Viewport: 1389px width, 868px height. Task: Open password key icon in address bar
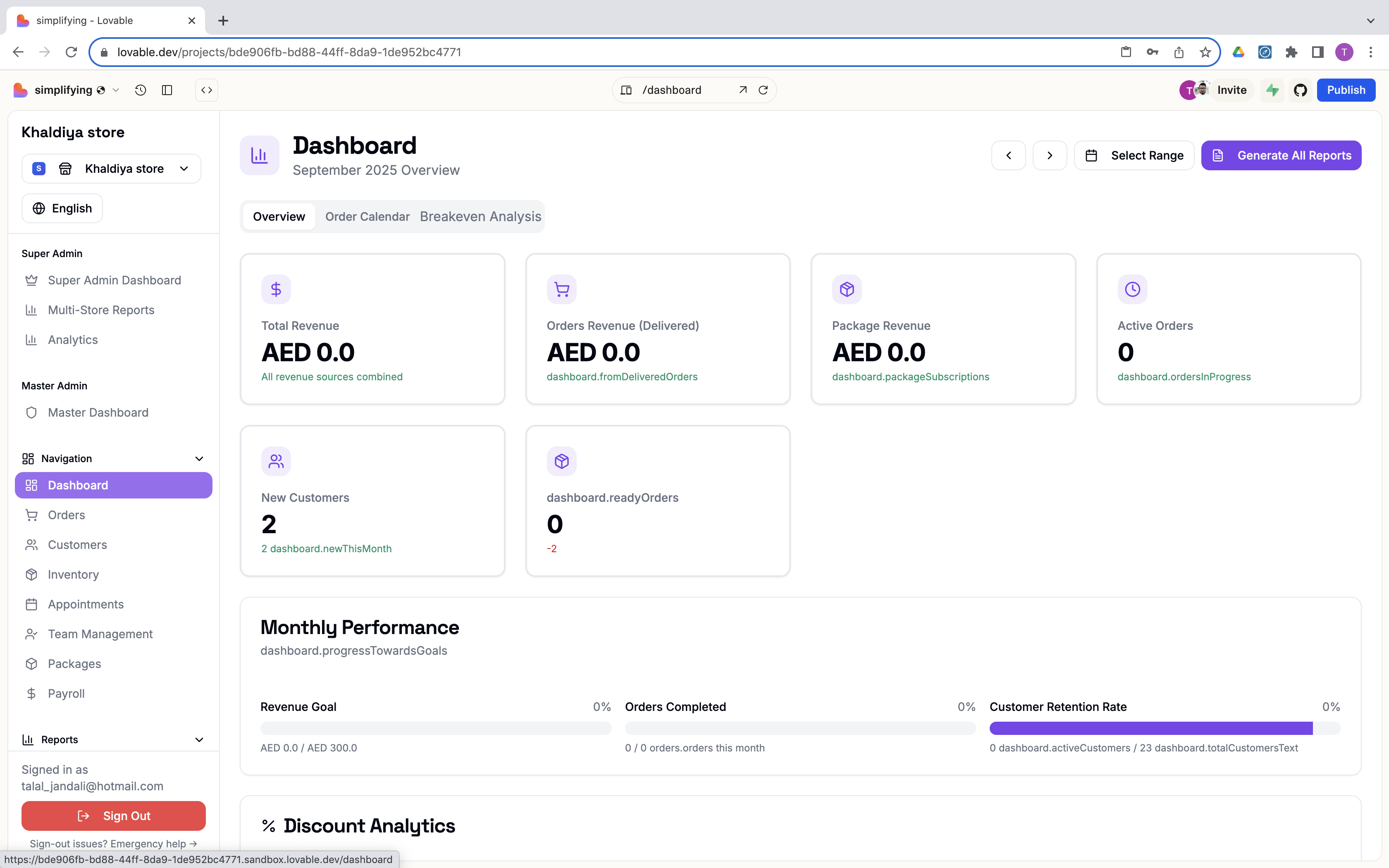(1153, 52)
